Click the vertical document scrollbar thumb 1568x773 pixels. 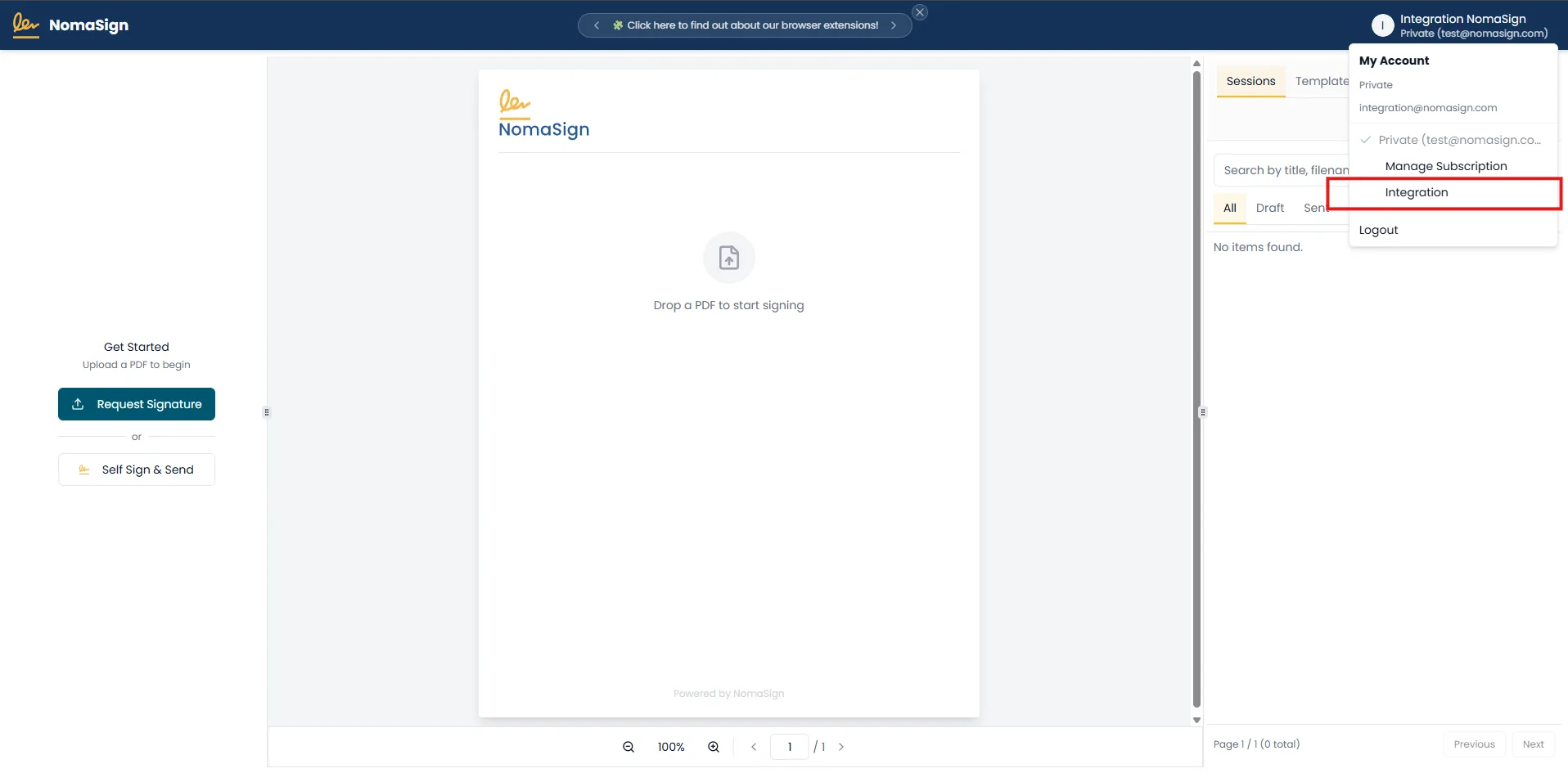point(1196,389)
